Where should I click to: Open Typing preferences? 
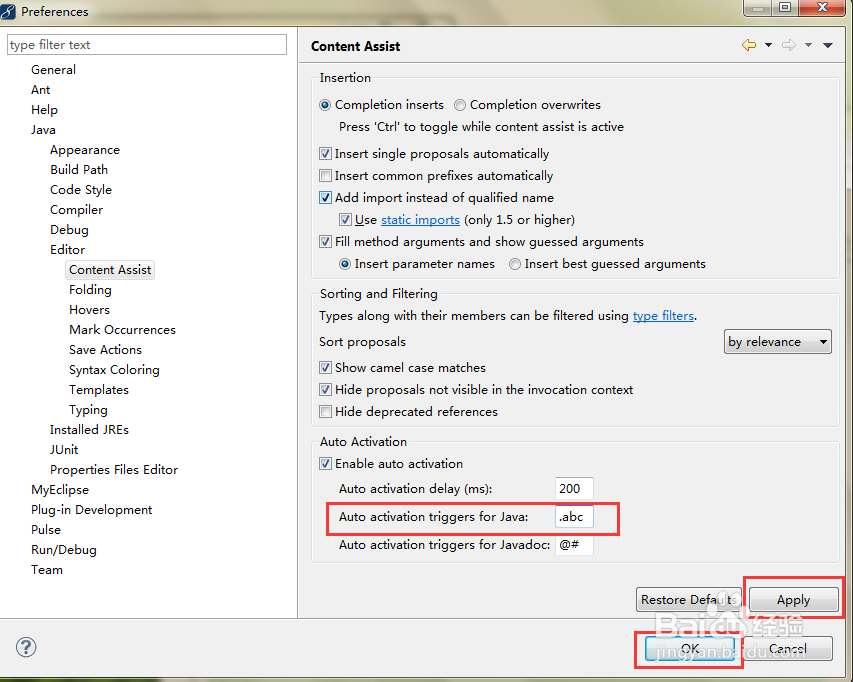88,410
